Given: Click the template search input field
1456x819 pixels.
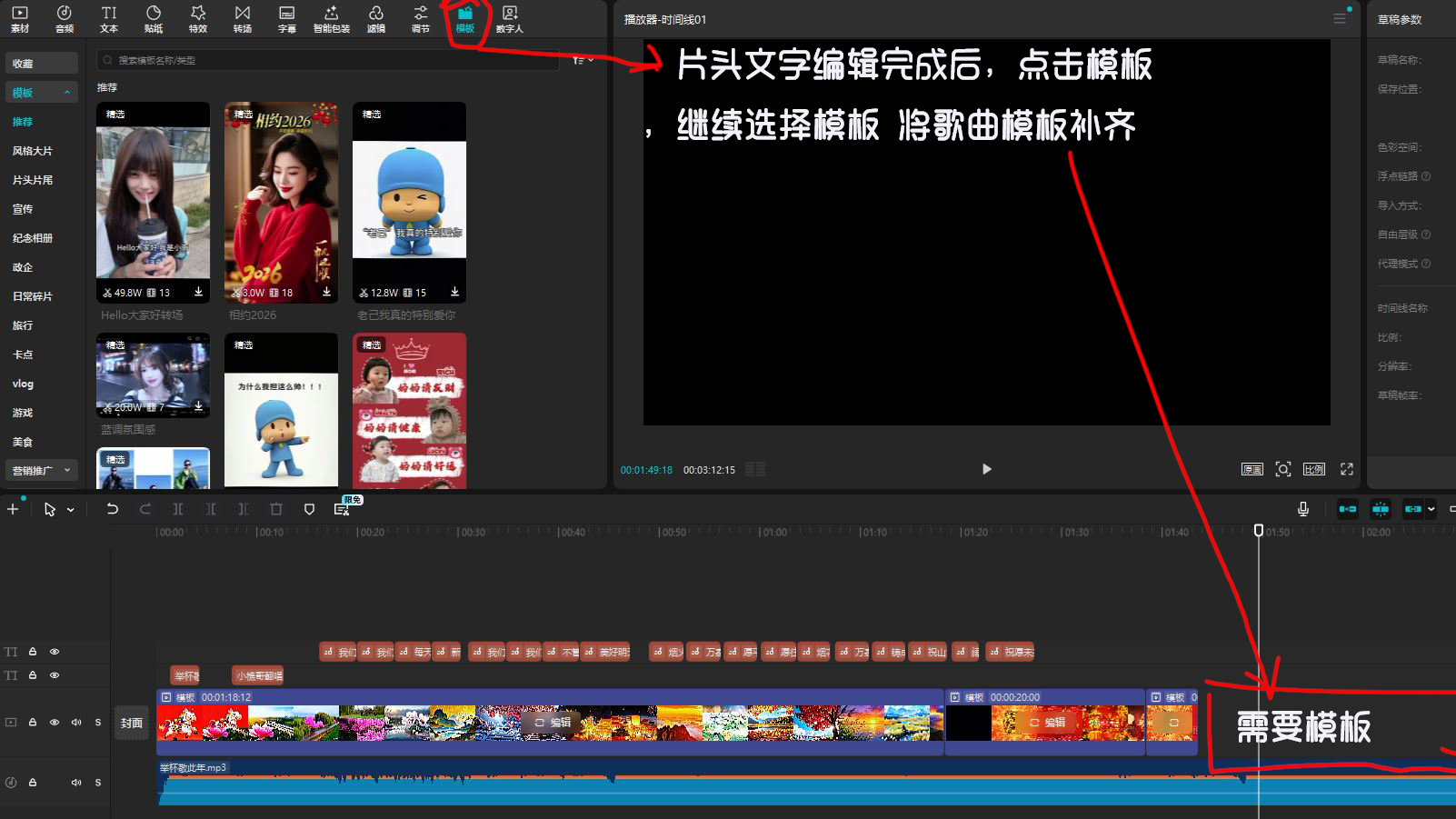Looking at the screenshot, I should tap(327, 60).
